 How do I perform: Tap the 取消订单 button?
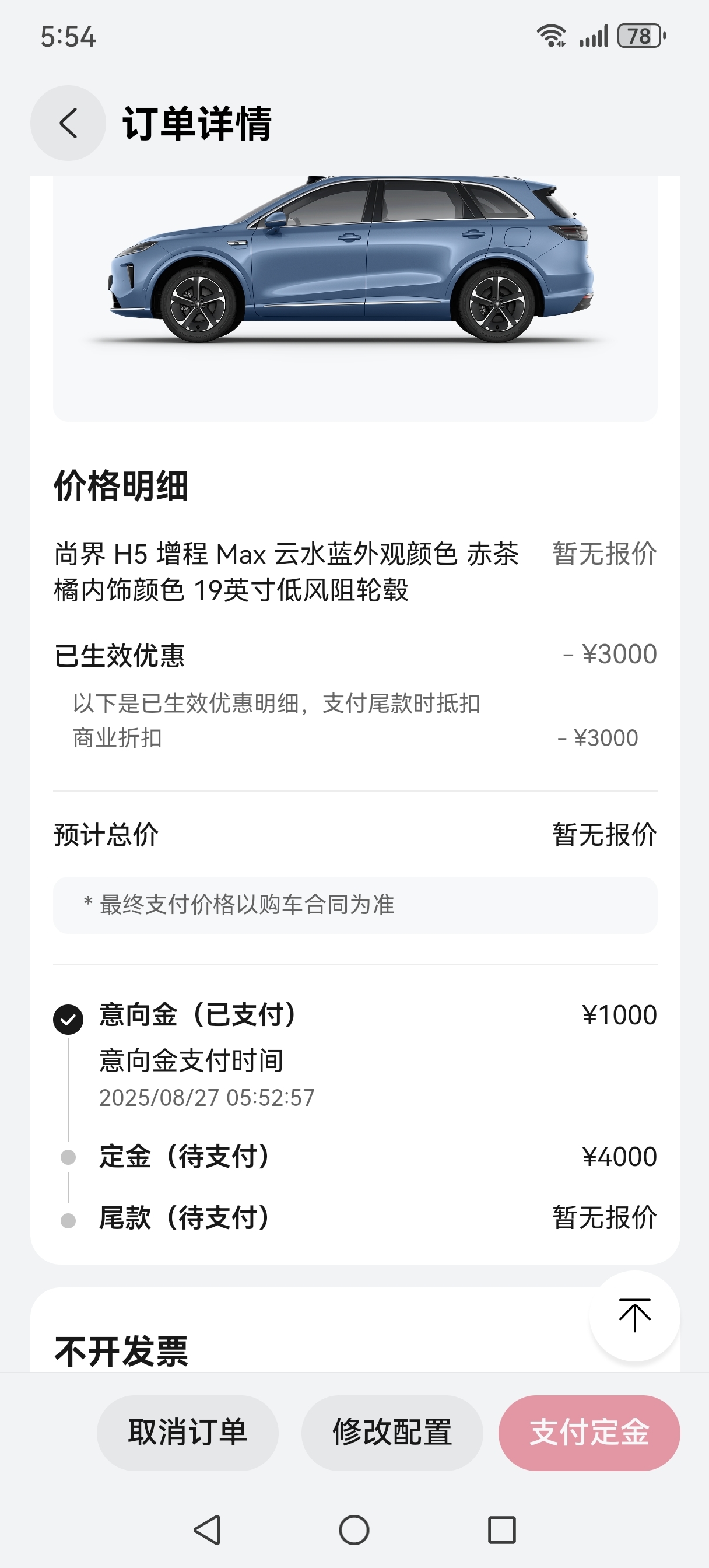pos(187,1433)
